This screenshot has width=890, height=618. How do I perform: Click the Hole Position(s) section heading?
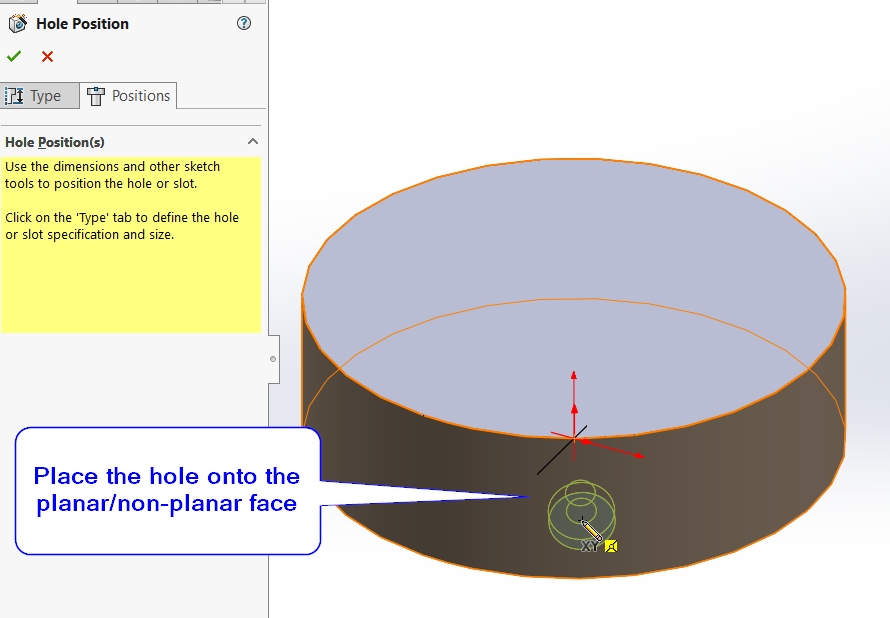coord(55,142)
